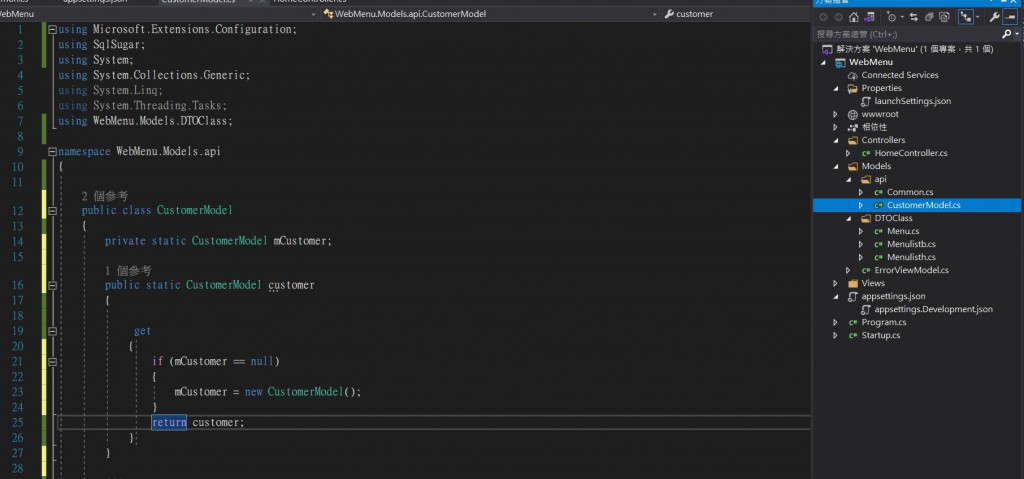Click the class icon in the CustomerModel navigation bar
Image resolution: width=1024 pixels, height=479 pixels.
click(328, 14)
